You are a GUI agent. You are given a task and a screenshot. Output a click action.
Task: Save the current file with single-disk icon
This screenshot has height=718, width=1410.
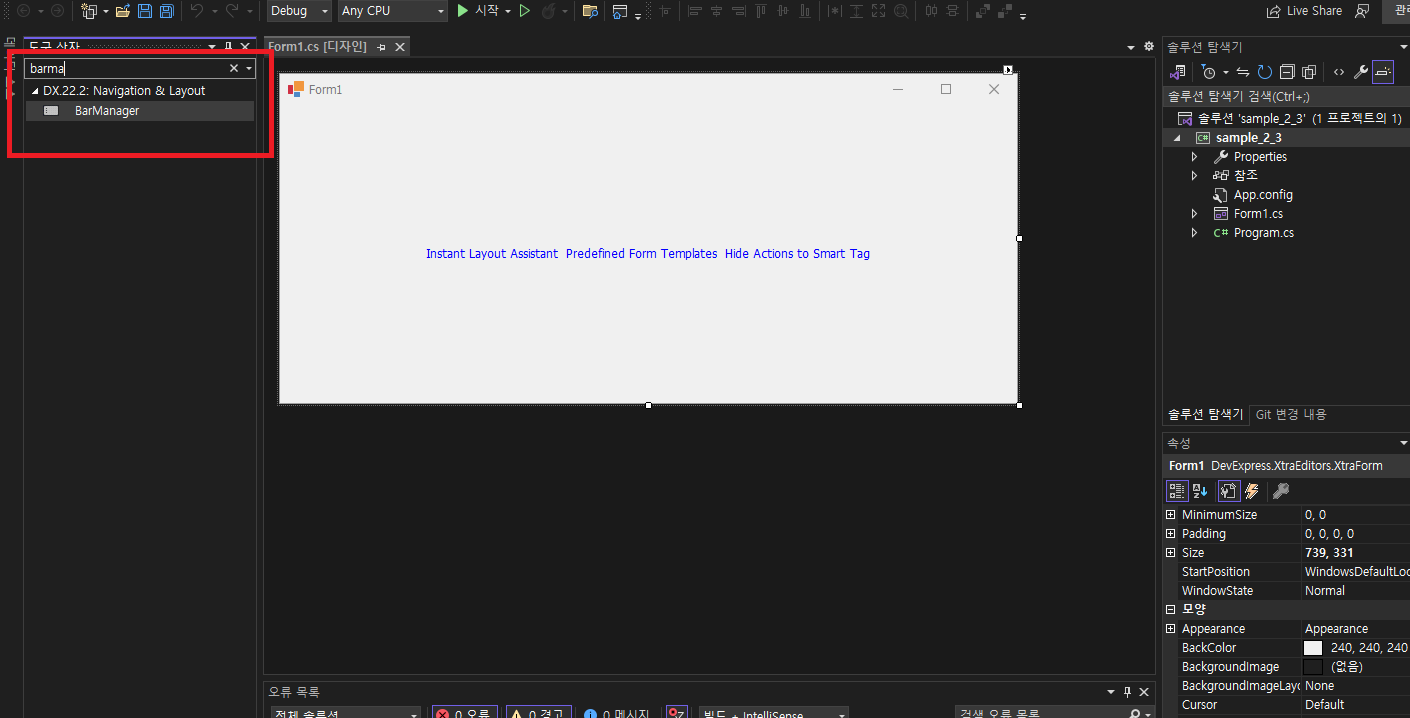[145, 11]
